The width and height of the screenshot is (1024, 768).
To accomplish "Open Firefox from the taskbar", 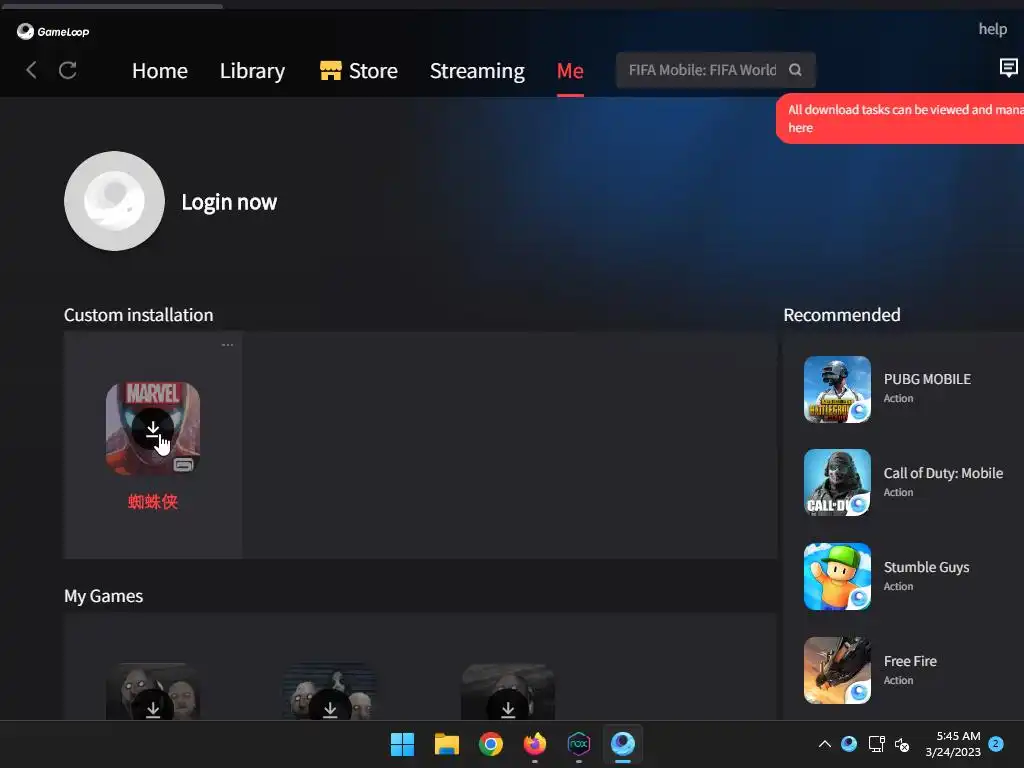I will click(x=535, y=744).
